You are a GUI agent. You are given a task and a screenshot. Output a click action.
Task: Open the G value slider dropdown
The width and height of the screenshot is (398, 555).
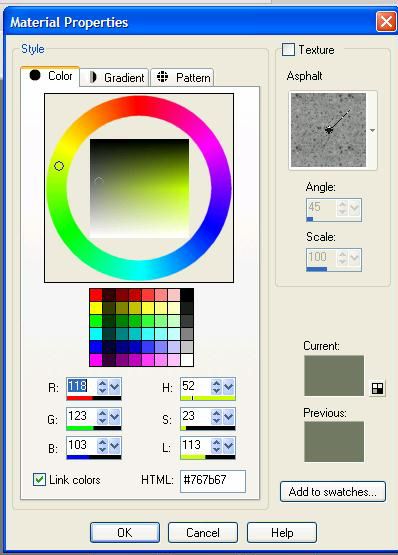coord(115,417)
